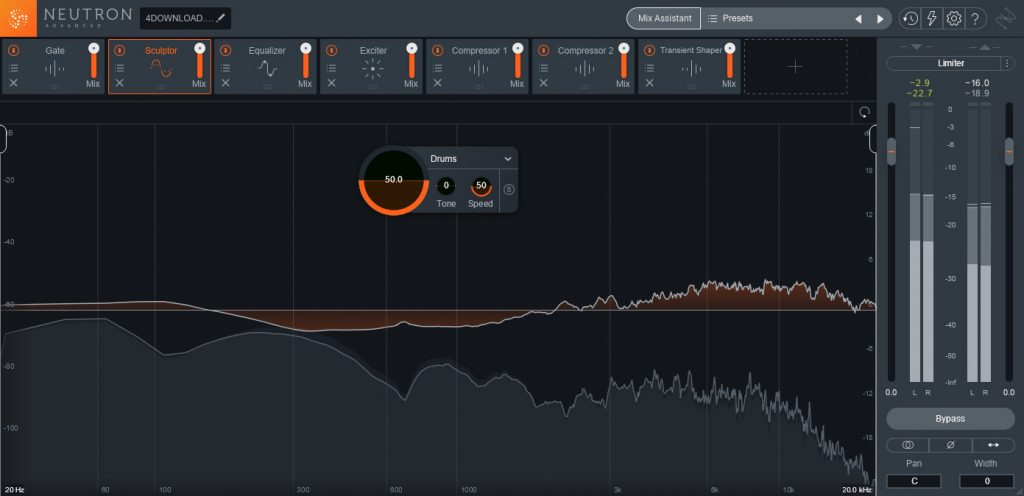Click the input gain fader handle
Viewport: 1024px width, 496px height.
click(891, 151)
